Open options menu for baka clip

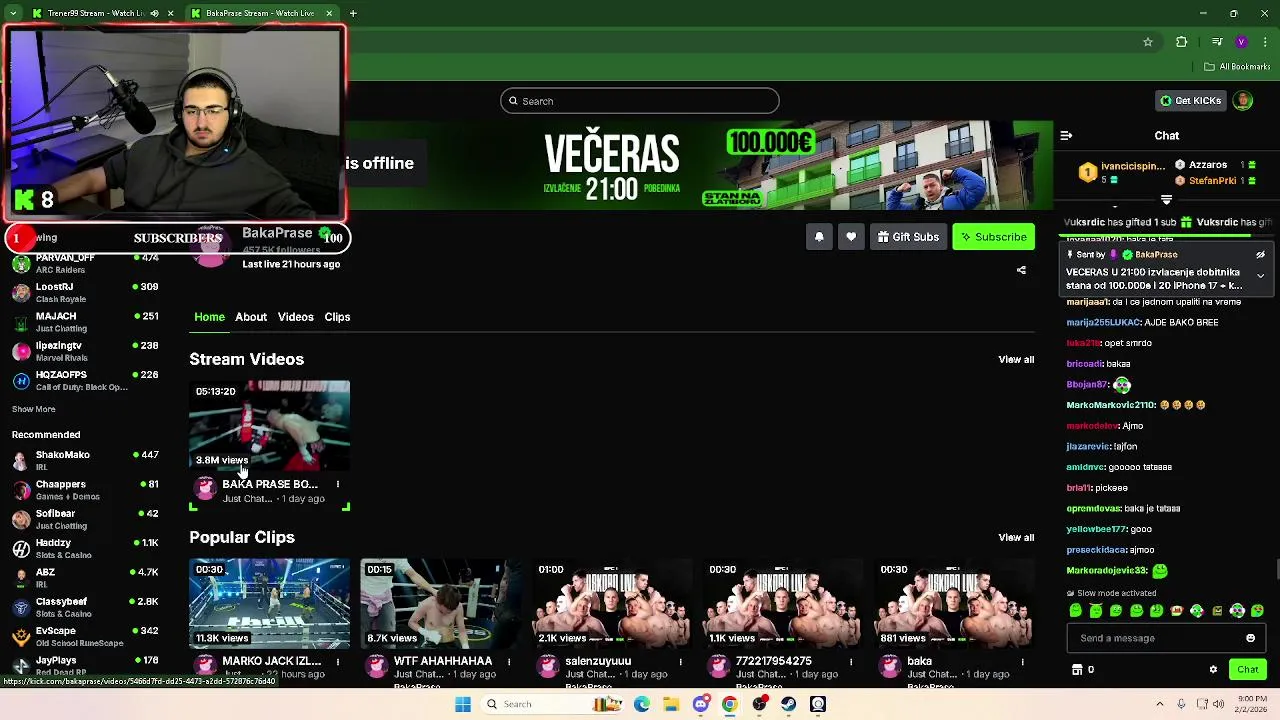[x=1023, y=662]
